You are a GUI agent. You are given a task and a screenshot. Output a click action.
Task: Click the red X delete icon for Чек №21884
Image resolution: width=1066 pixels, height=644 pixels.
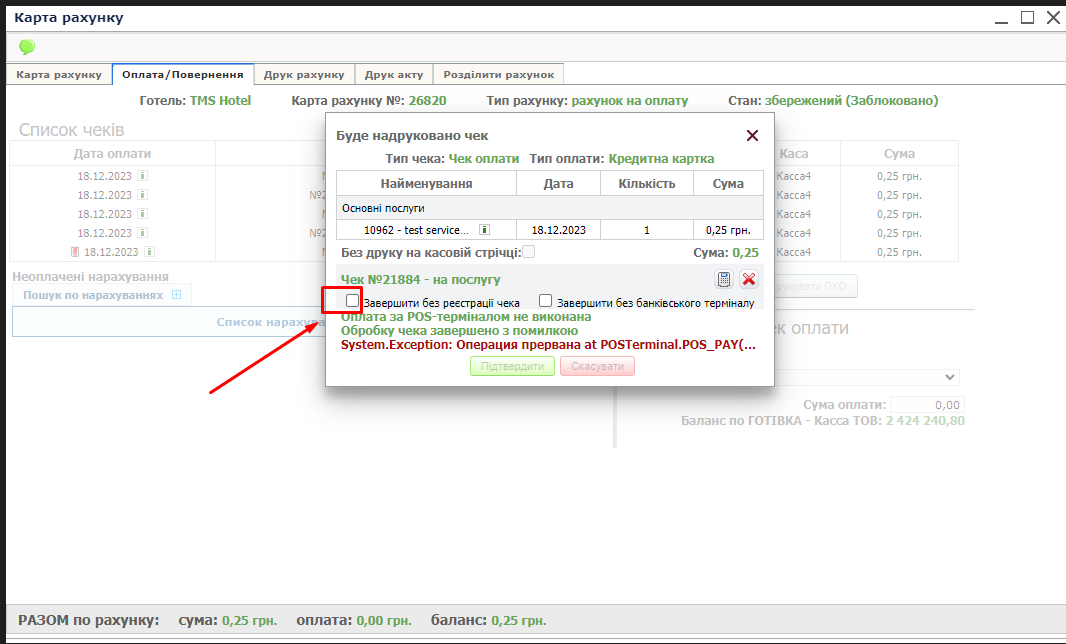pyautogui.click(x=748, y=280)
